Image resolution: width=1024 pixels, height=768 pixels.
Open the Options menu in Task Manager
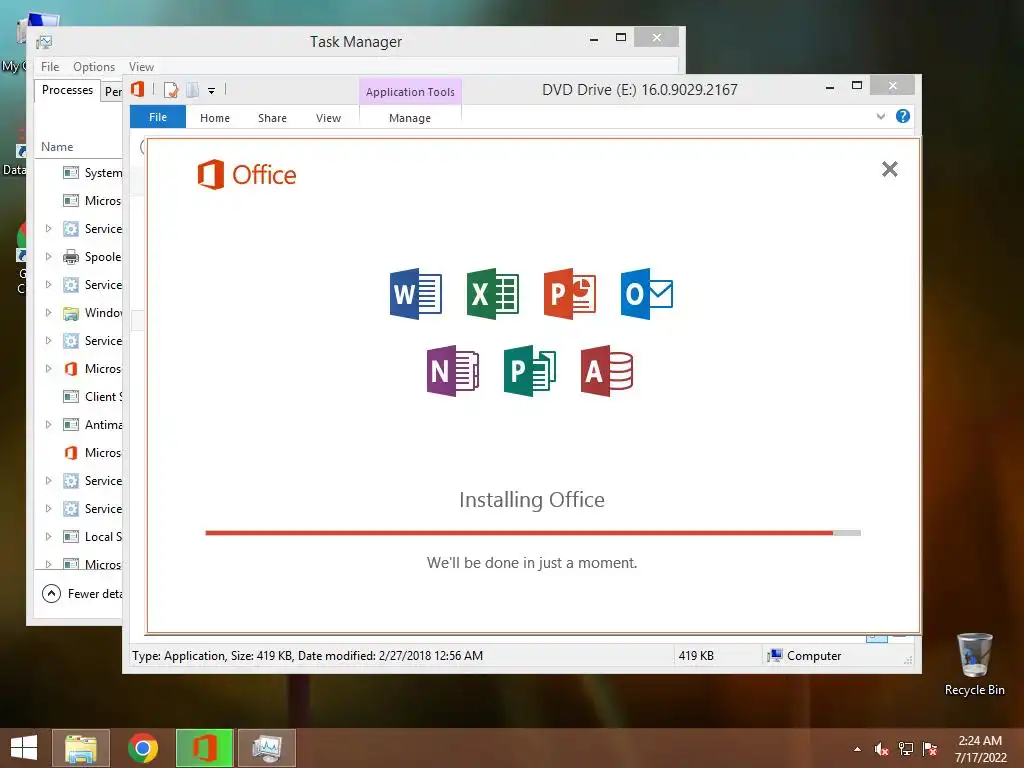point(94,67)
